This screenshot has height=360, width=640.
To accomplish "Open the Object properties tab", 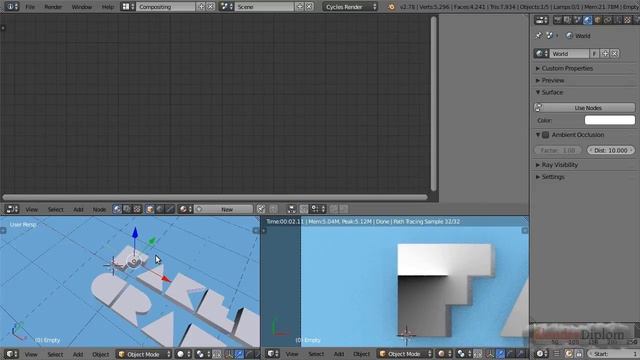I will [598, 20].
